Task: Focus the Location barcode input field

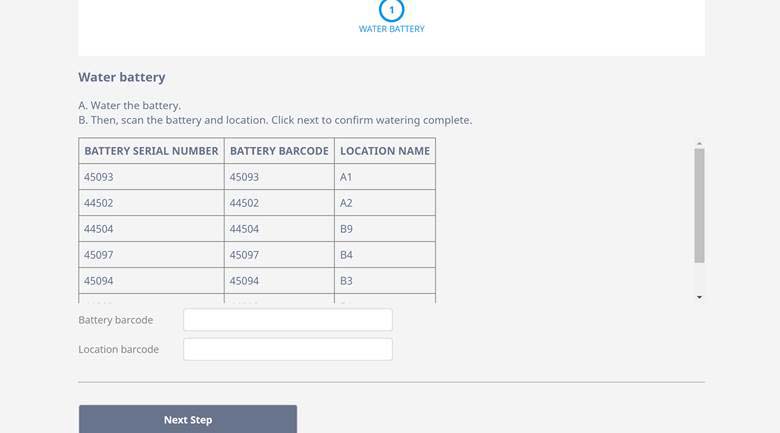Action: [288, 349]
